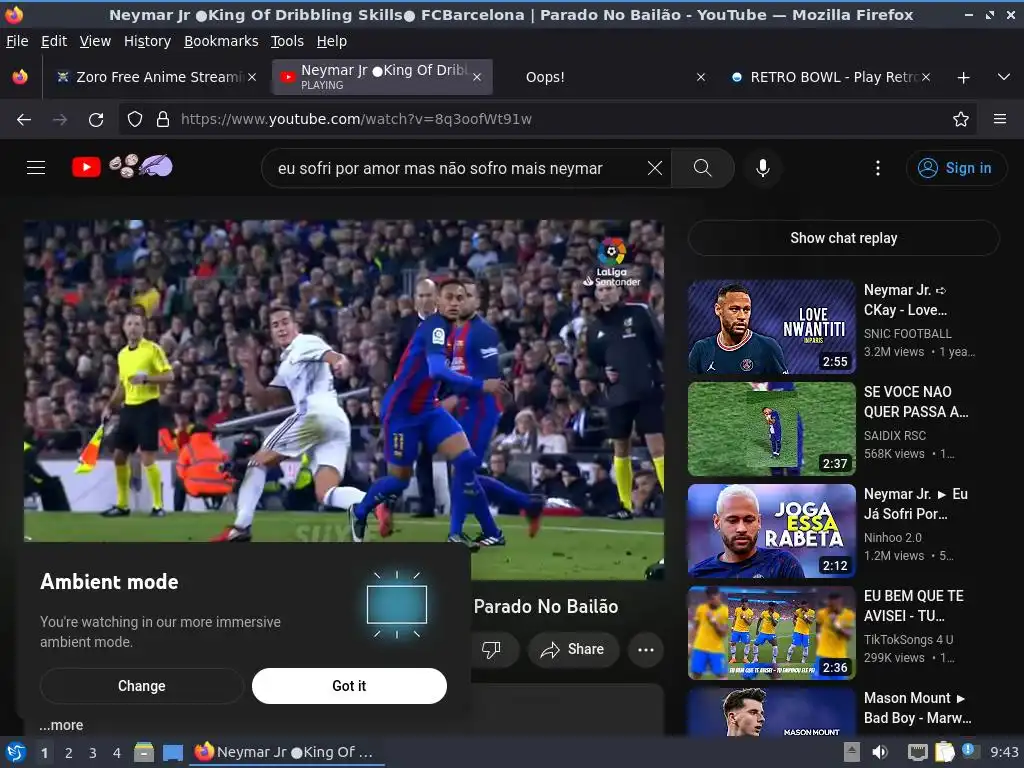Switch to workspace 2 in taskbar

pos(69,753)
